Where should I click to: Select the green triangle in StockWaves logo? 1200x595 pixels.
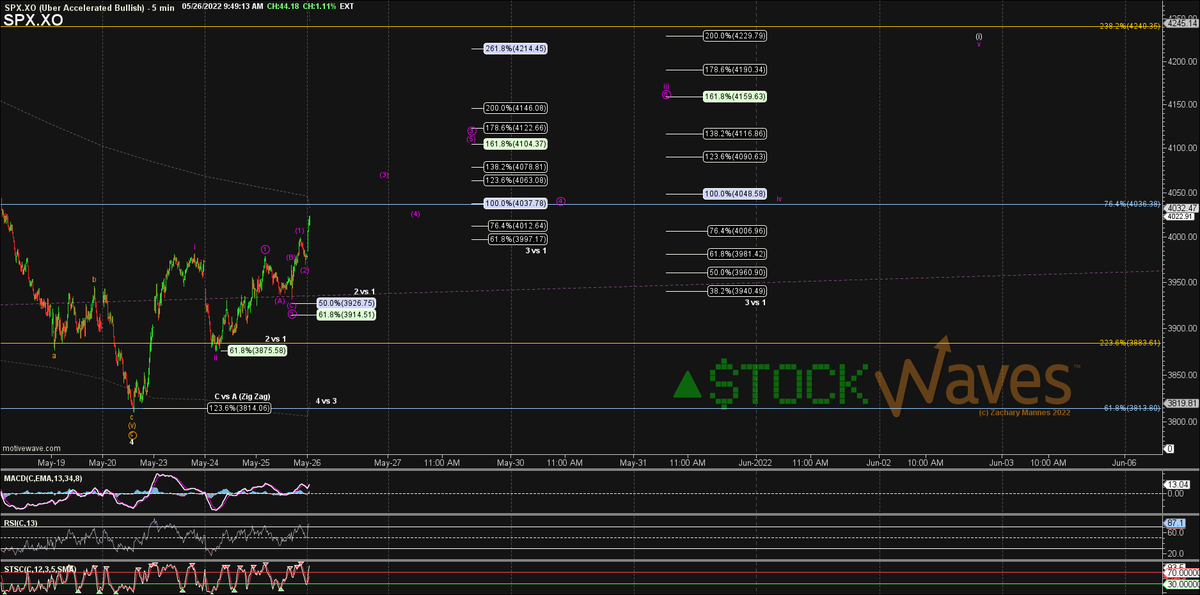click(x=687, y=383)
